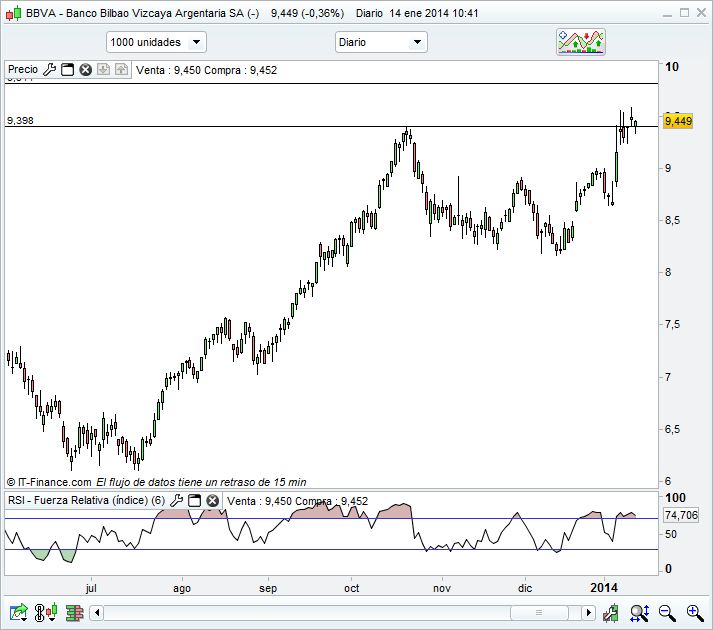
Task: Click the ago time axis label
Action: point(182,589)
